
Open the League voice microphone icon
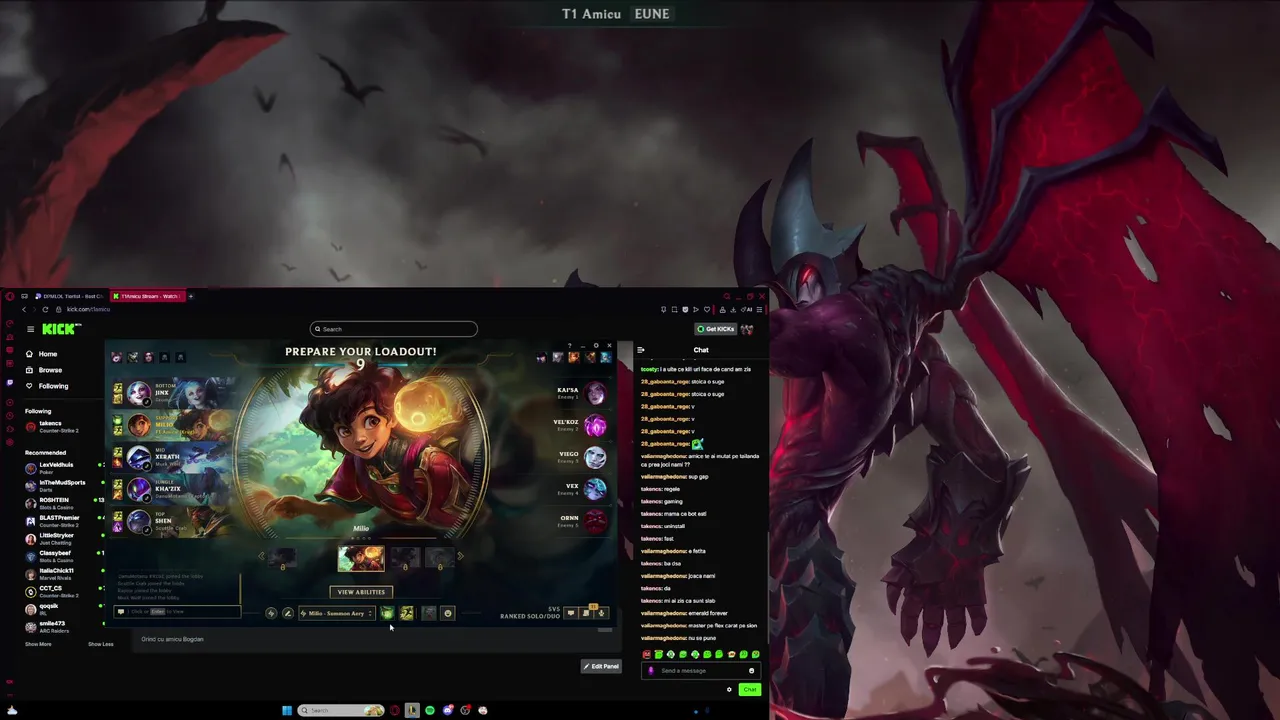pyautogui.click(x=602, y=613)
